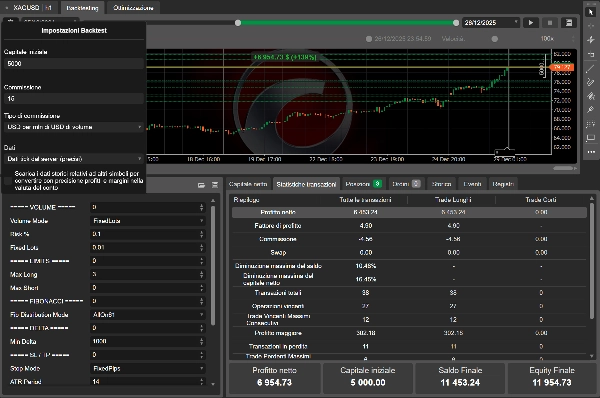Click the 100x playback speed stepper
This screenshot has width=600, height=398.
coord(573,39)
